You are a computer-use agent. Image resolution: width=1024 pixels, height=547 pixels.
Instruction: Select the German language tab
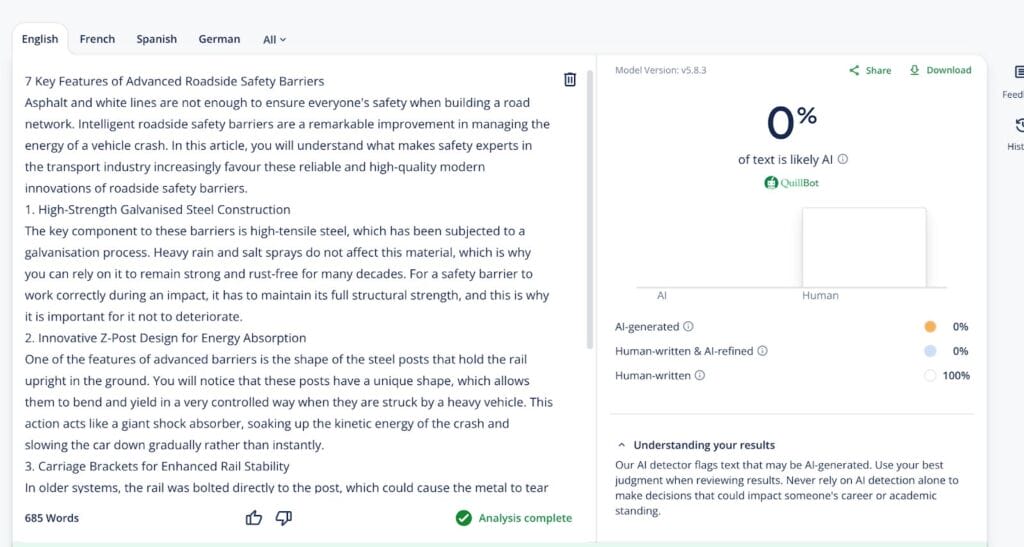click(x=219, y=39)
